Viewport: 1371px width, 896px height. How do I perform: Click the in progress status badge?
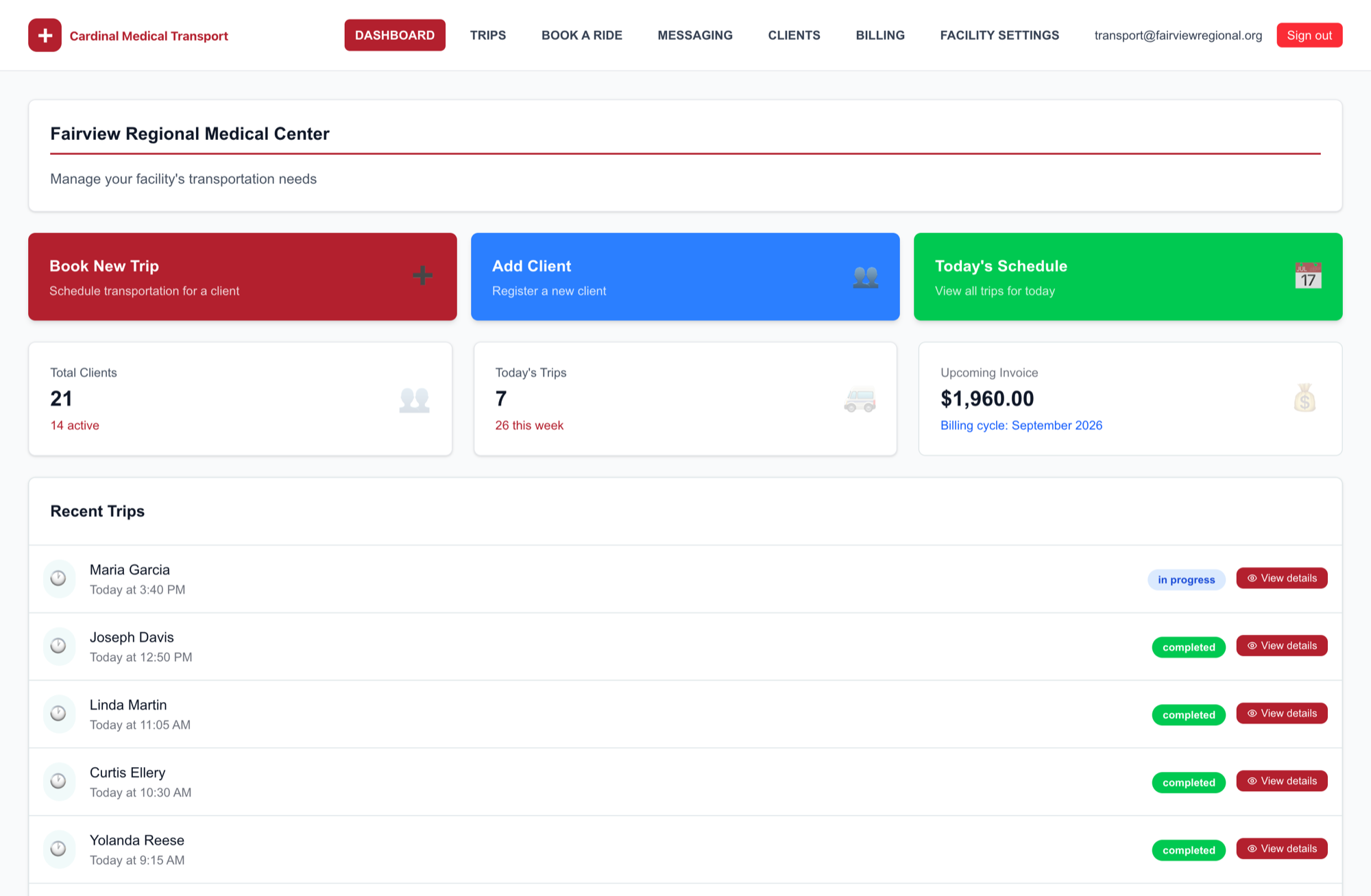click(x=1187, y=579)
